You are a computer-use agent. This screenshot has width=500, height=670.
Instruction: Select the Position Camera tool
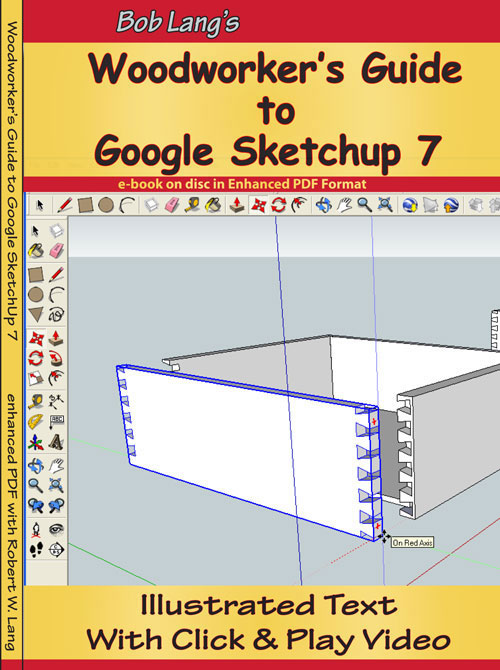pos(36,530)
